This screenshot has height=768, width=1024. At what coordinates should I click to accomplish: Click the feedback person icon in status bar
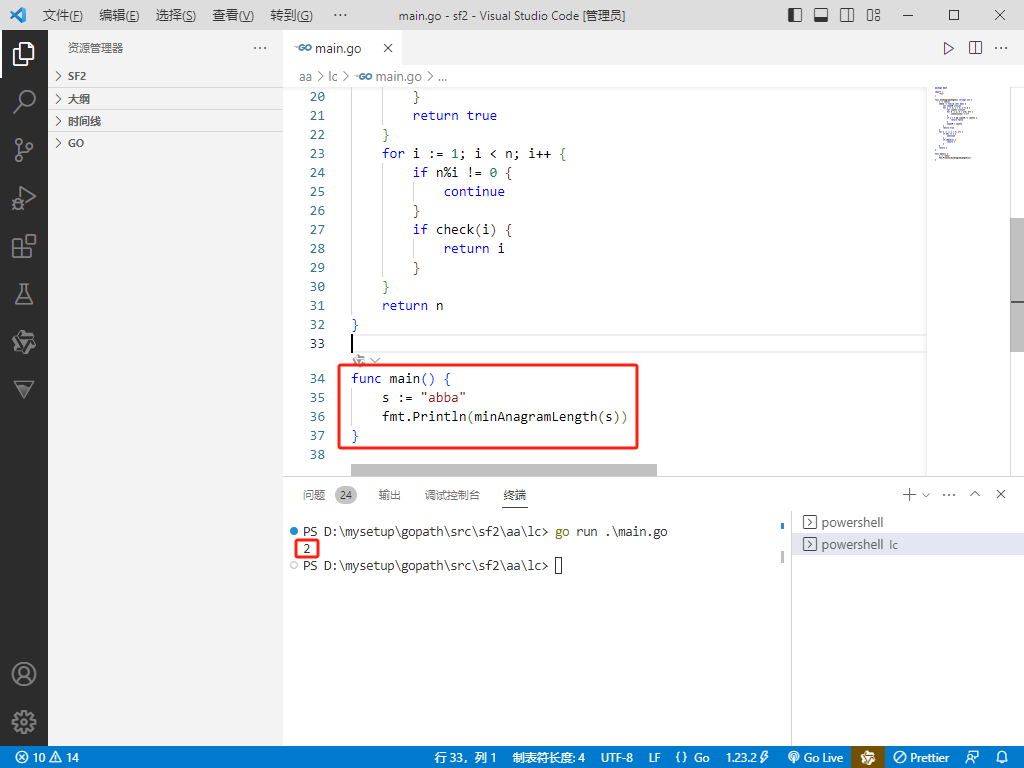tap(972, 758)
